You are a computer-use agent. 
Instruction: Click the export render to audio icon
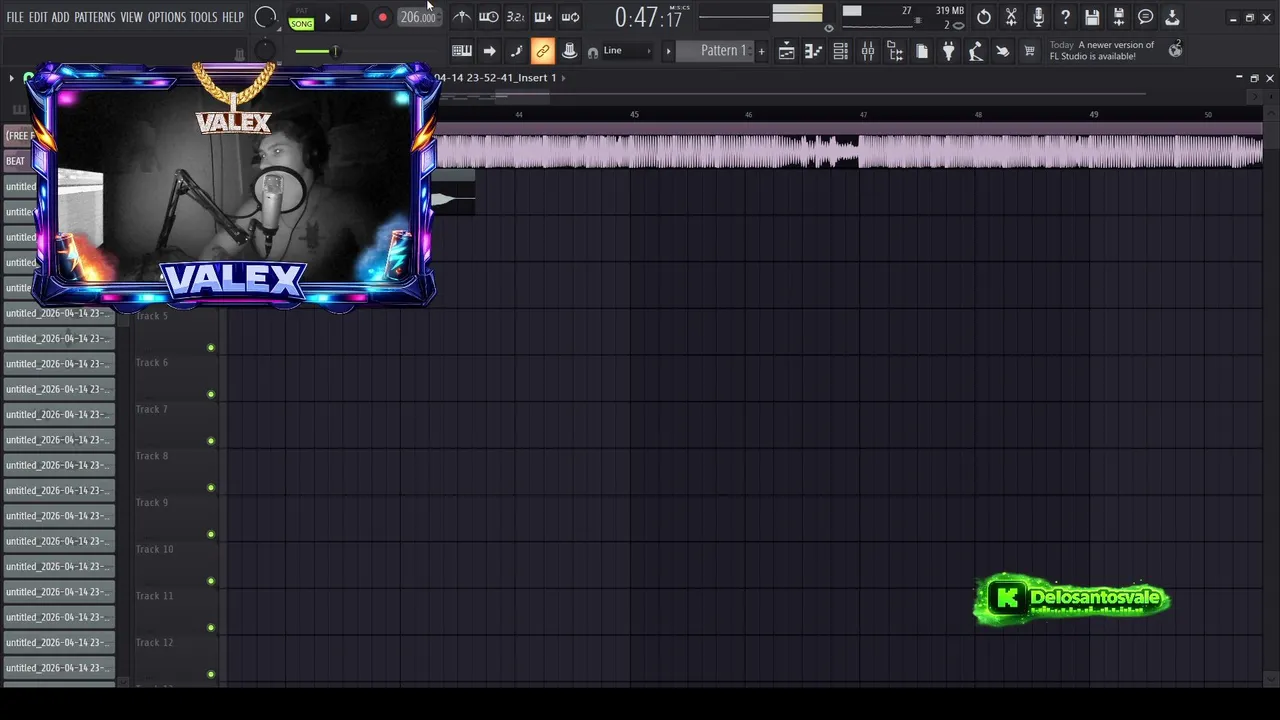(x=1173, y=17)
